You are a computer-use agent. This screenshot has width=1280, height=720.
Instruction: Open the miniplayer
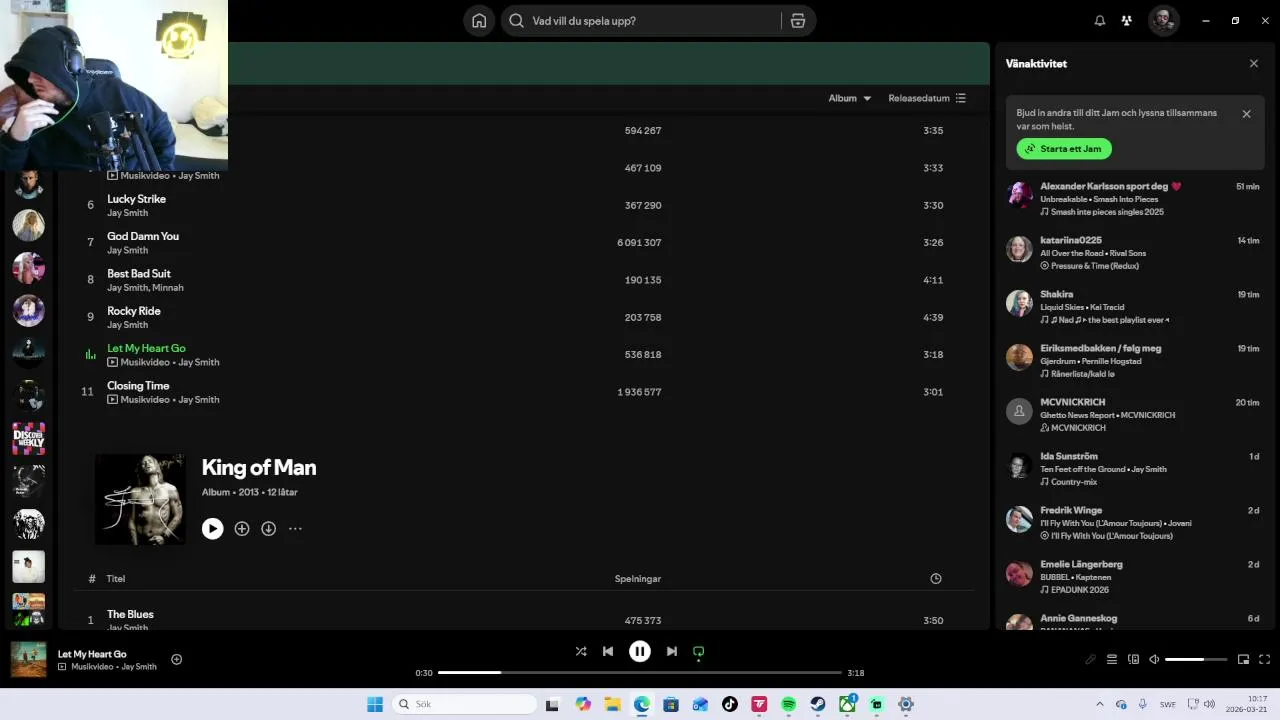tap(1244, 659)
